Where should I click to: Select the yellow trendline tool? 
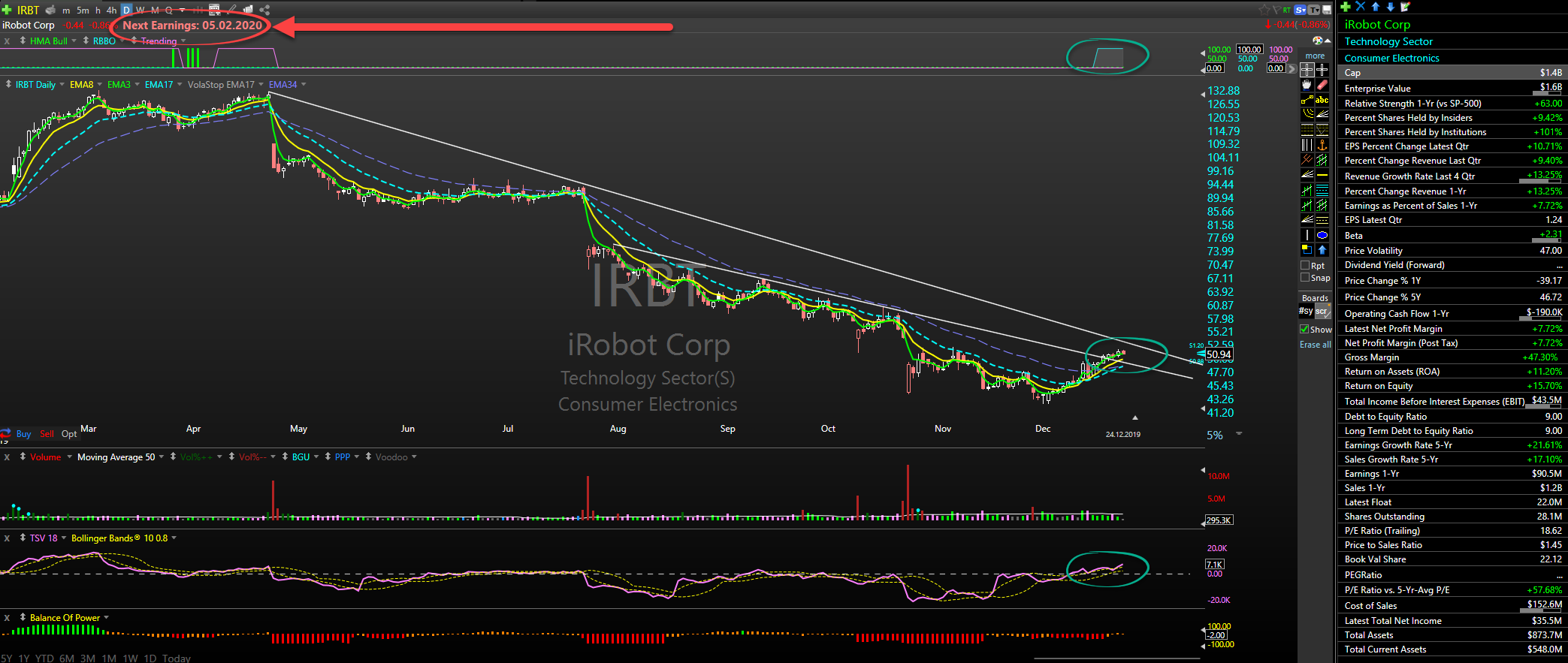click(1307, 100)
